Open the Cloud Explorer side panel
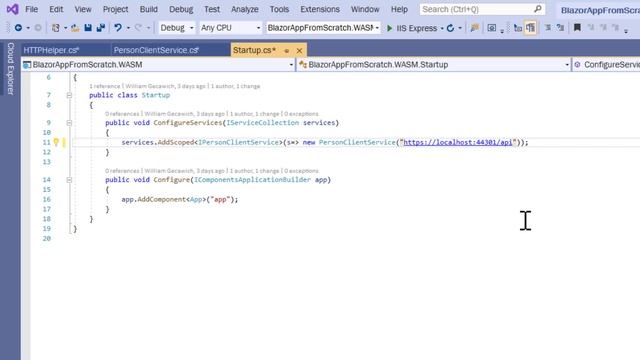The height and width of the screenshot is (360, 640). click(x=11, y=69)
